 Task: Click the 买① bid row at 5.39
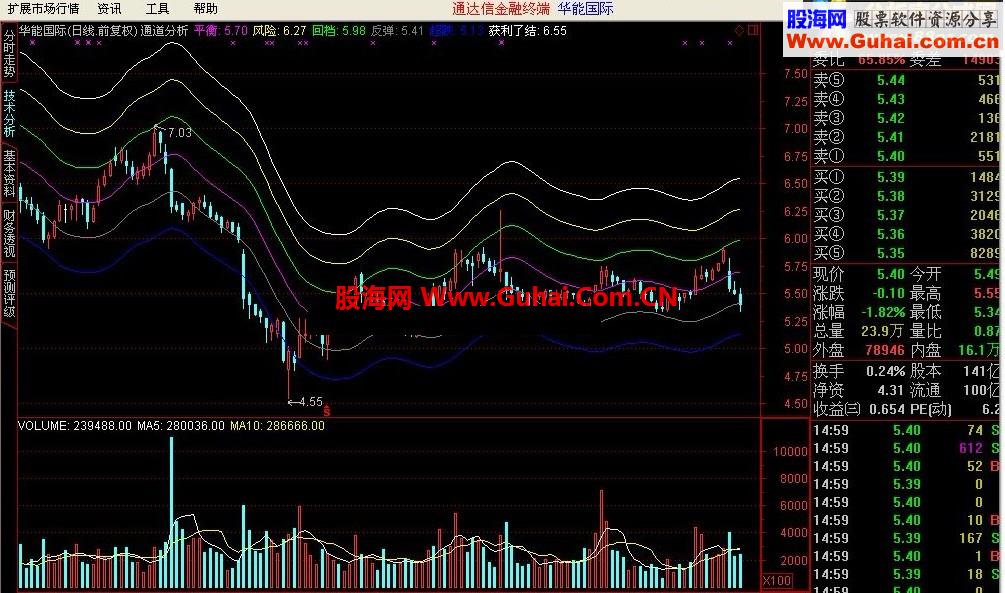click(x=906, y=177)
